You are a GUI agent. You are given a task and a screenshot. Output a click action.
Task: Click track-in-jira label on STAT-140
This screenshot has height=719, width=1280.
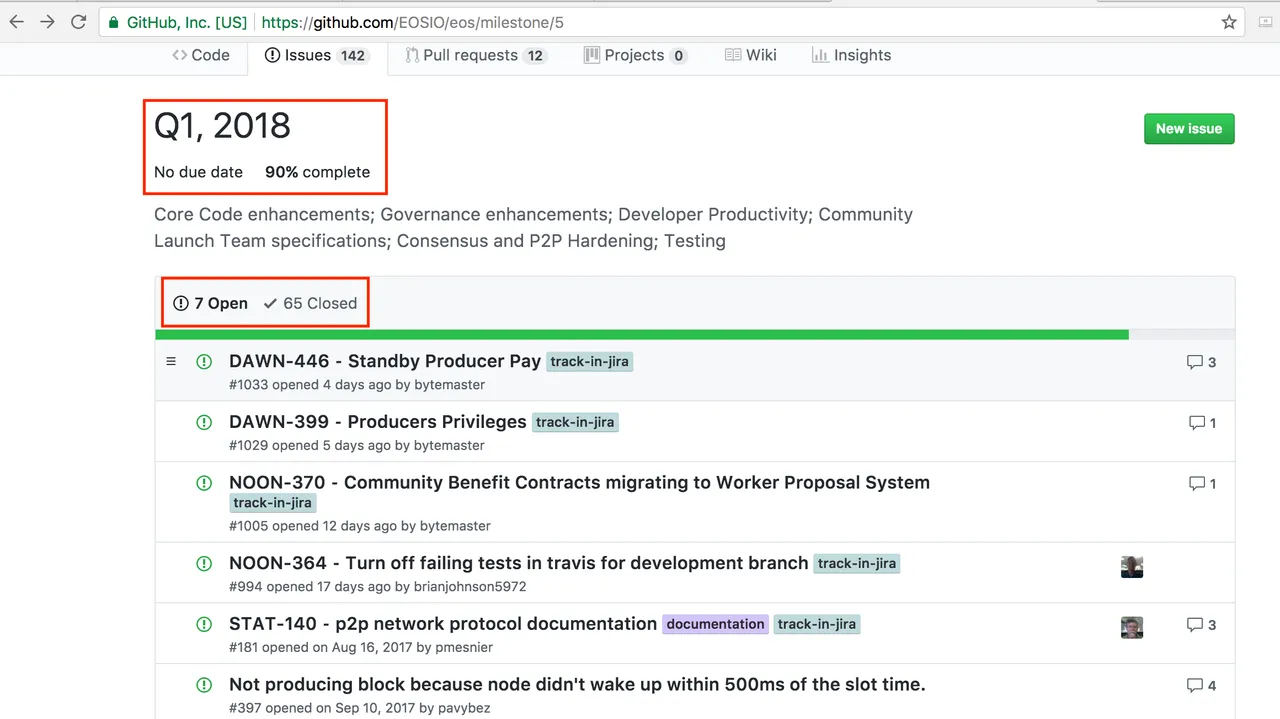(817, 624)
